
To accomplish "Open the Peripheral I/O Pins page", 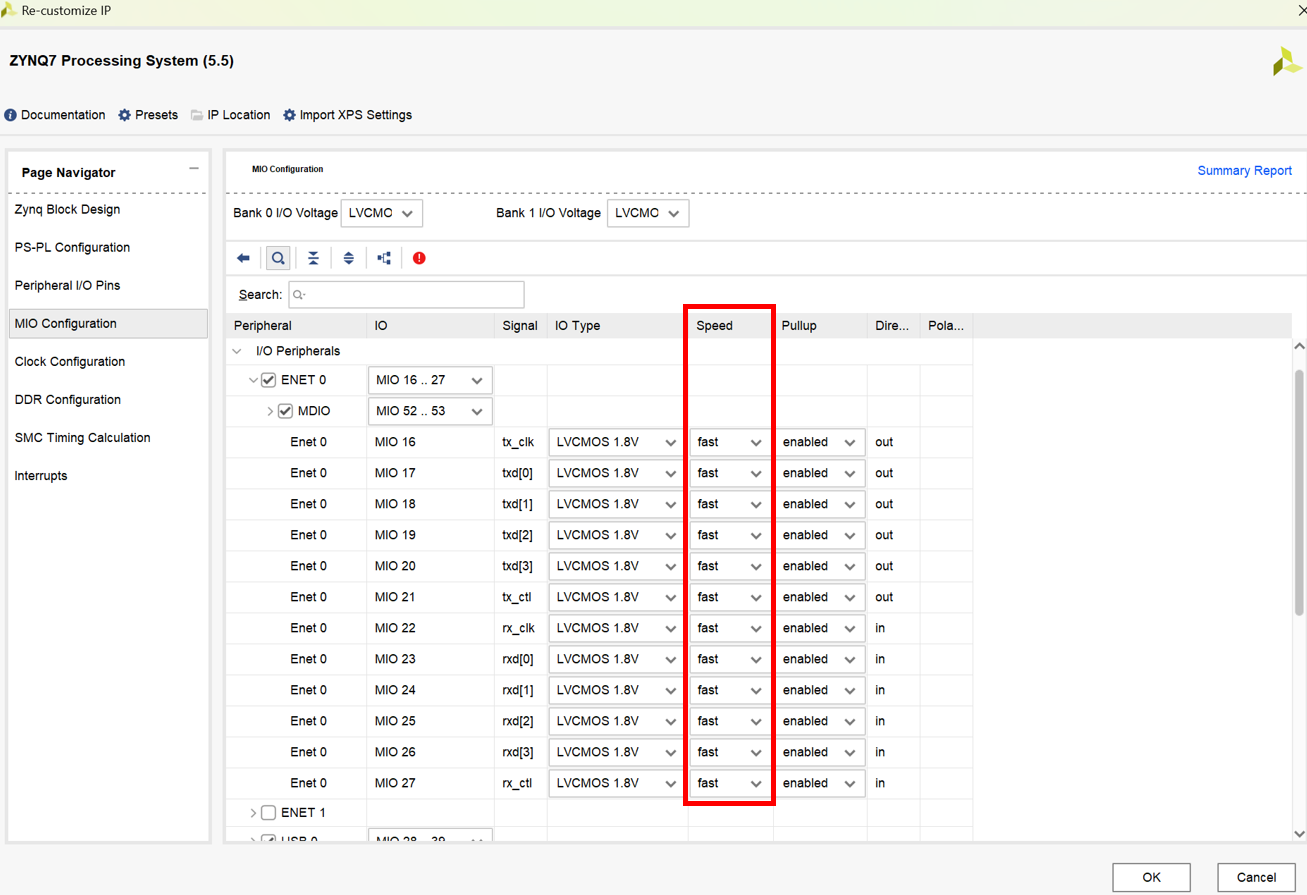I will tap(108, 285).
